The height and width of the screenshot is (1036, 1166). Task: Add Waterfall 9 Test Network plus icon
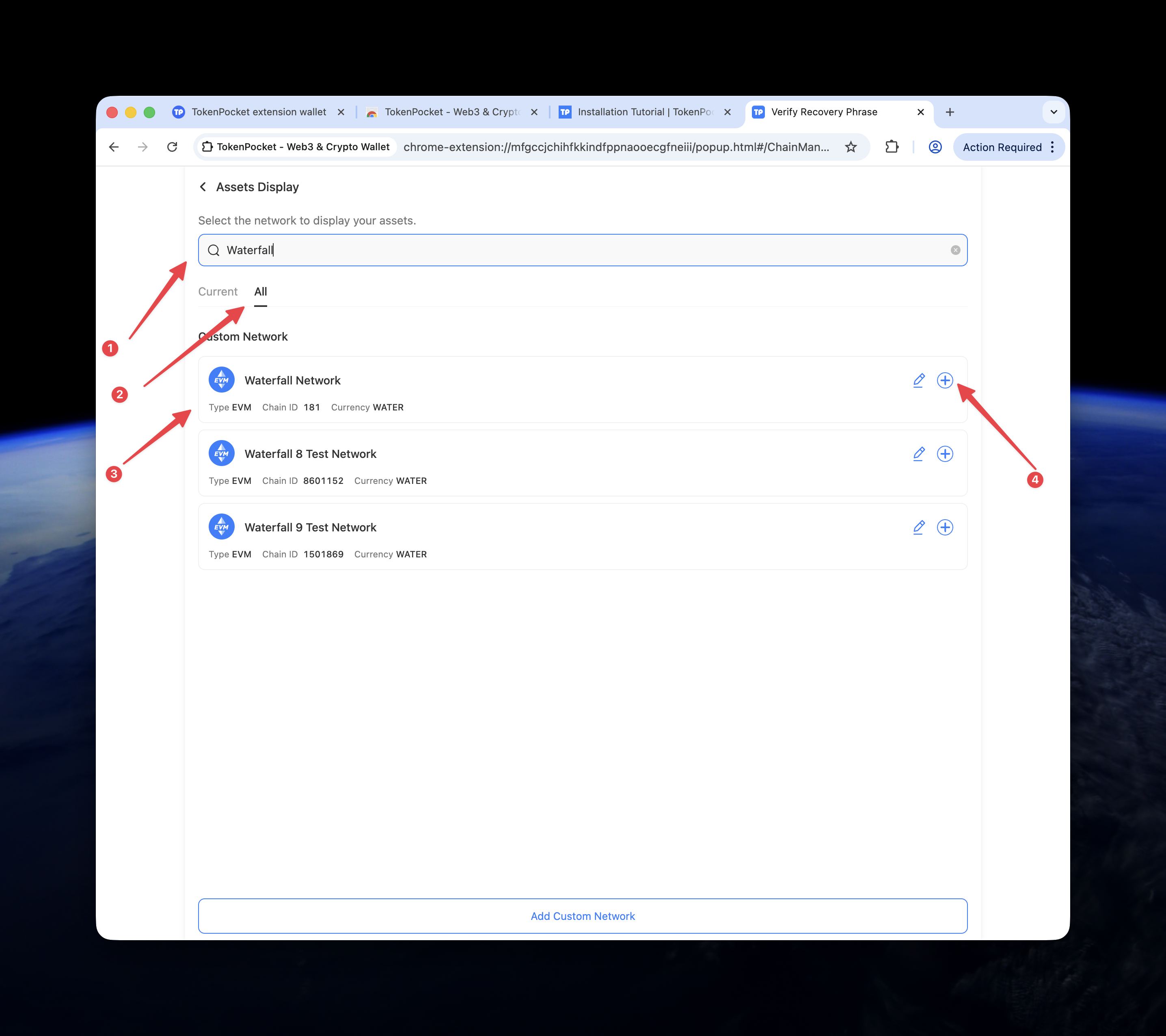click(945, 527)
